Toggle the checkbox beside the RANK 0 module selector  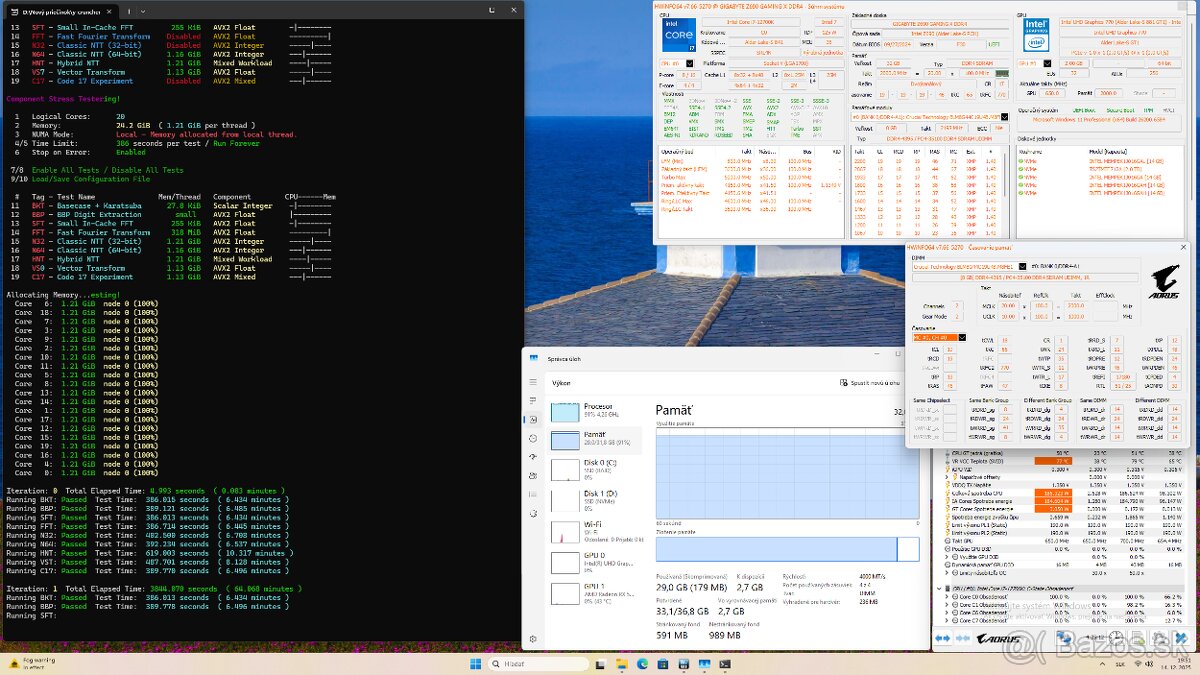pos(1022,266)
